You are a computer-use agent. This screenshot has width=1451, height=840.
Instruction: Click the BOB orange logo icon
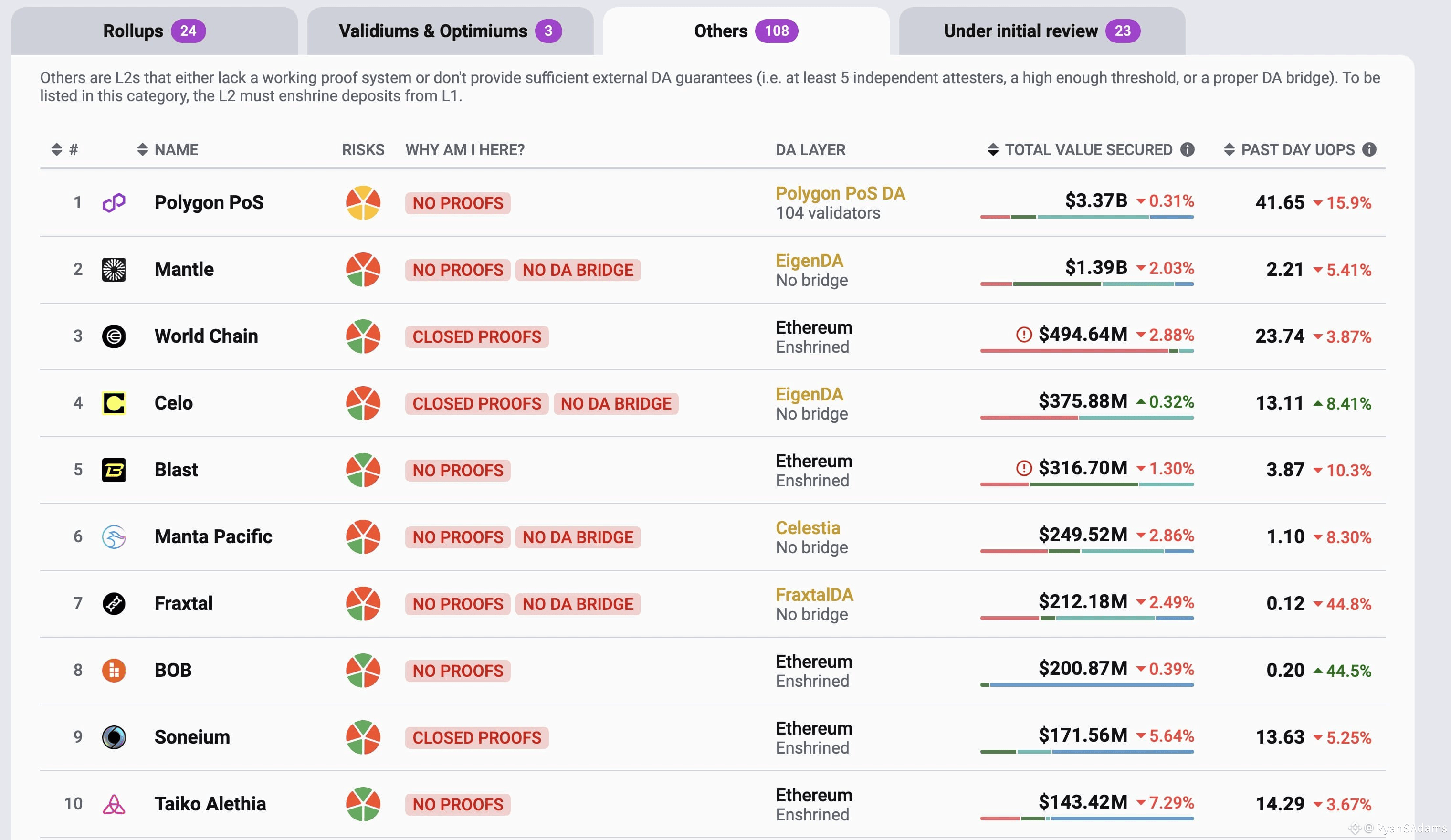tap(114, 670)
